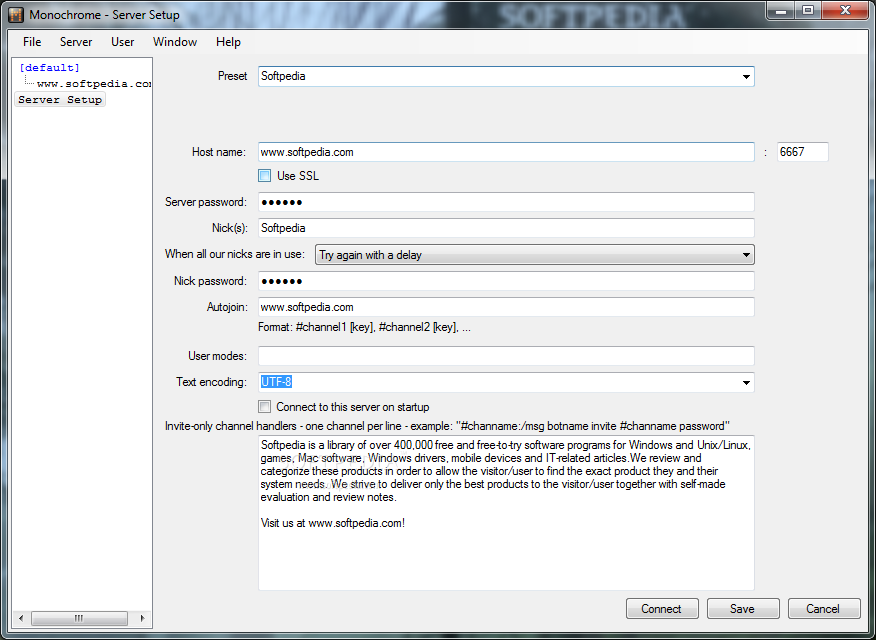Click the Autojoin input field
Viewport: 876px width, 640px height.
click(506, 307)
